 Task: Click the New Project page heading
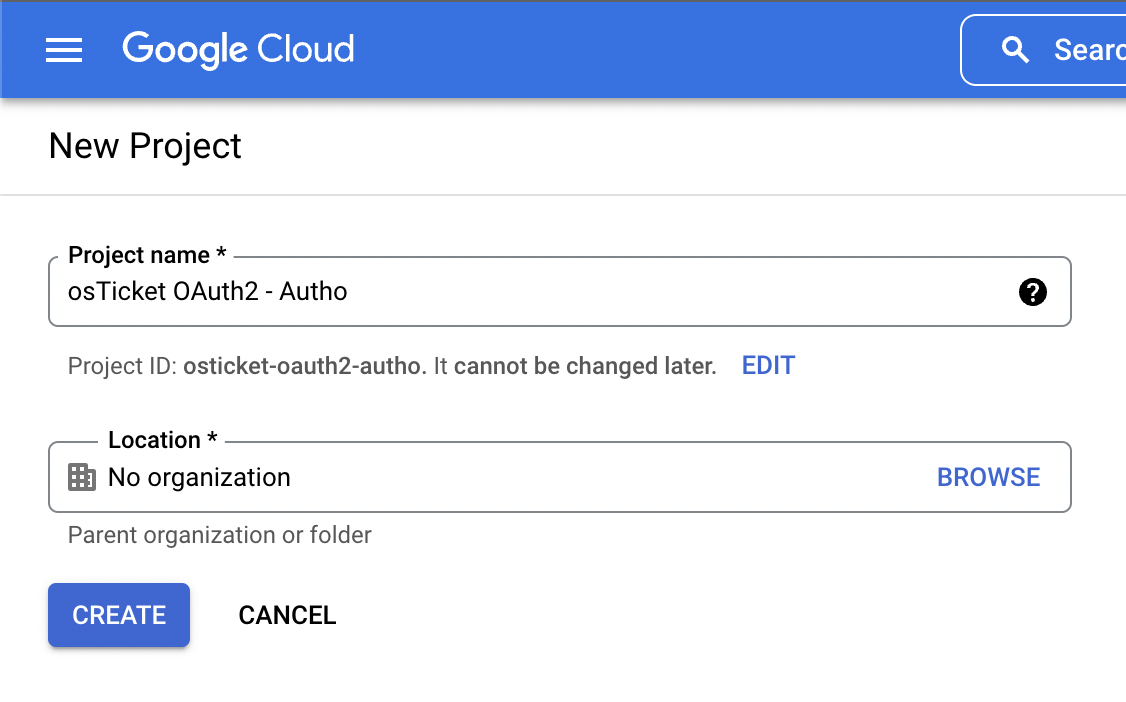144,146
